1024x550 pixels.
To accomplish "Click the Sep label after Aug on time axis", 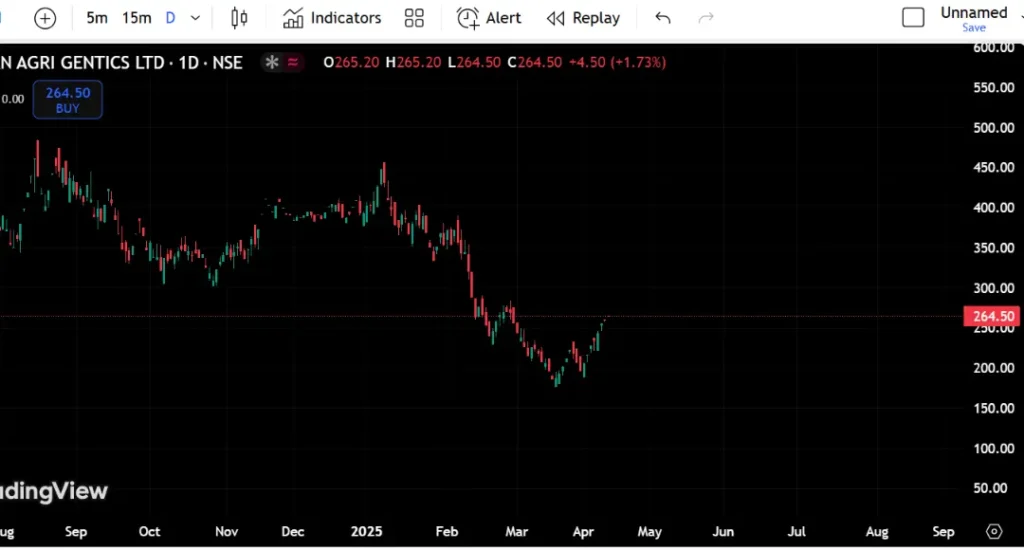I will 76,532.
